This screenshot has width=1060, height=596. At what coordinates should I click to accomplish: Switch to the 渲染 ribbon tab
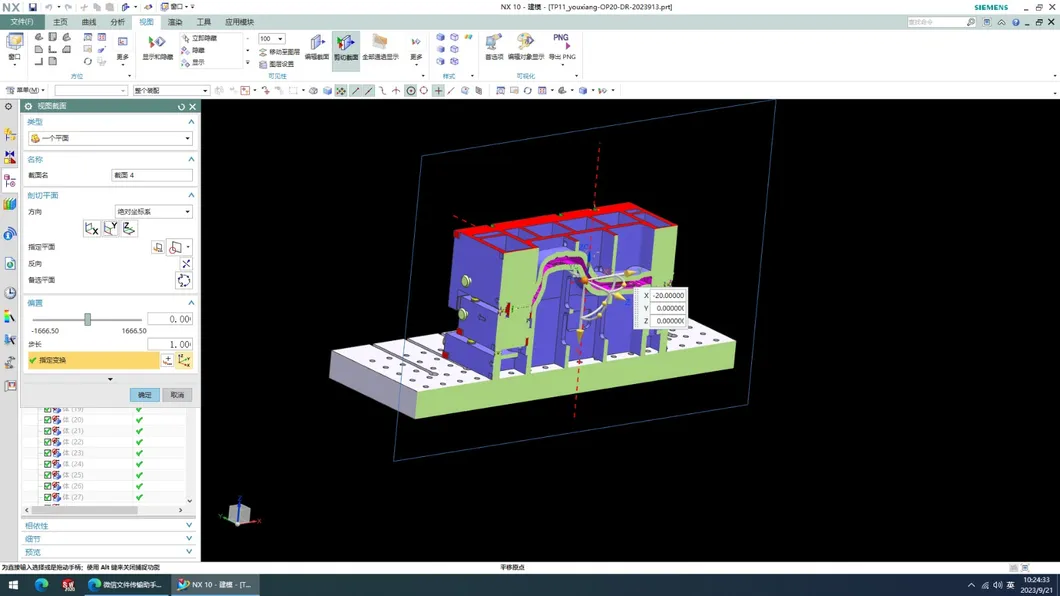tap(175, 21)
